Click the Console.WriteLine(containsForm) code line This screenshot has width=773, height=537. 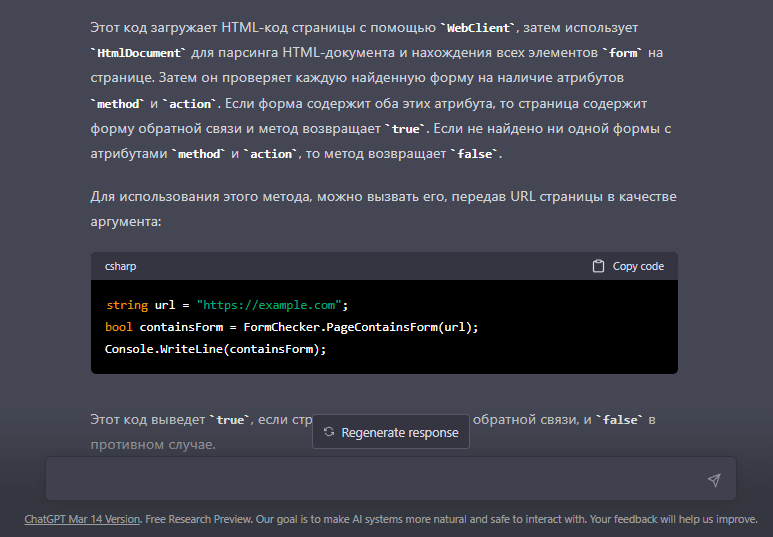(215, 349)
